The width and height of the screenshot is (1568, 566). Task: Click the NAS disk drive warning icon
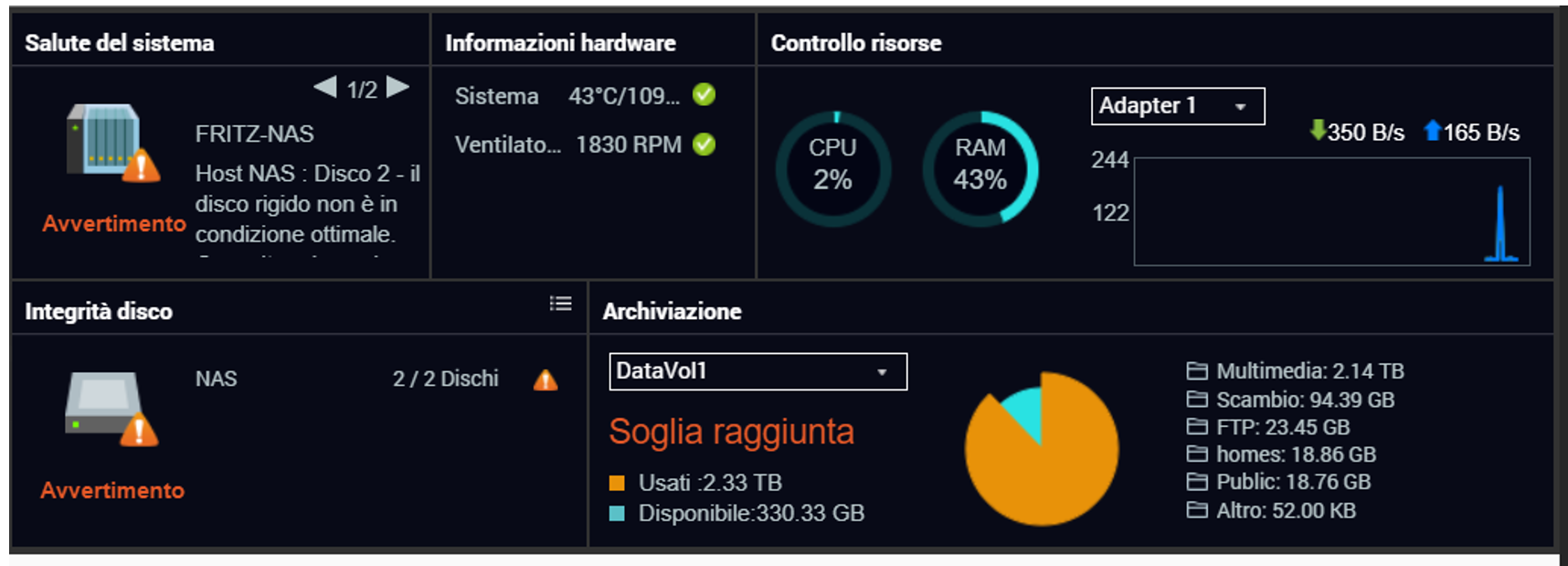pos(110,407)
